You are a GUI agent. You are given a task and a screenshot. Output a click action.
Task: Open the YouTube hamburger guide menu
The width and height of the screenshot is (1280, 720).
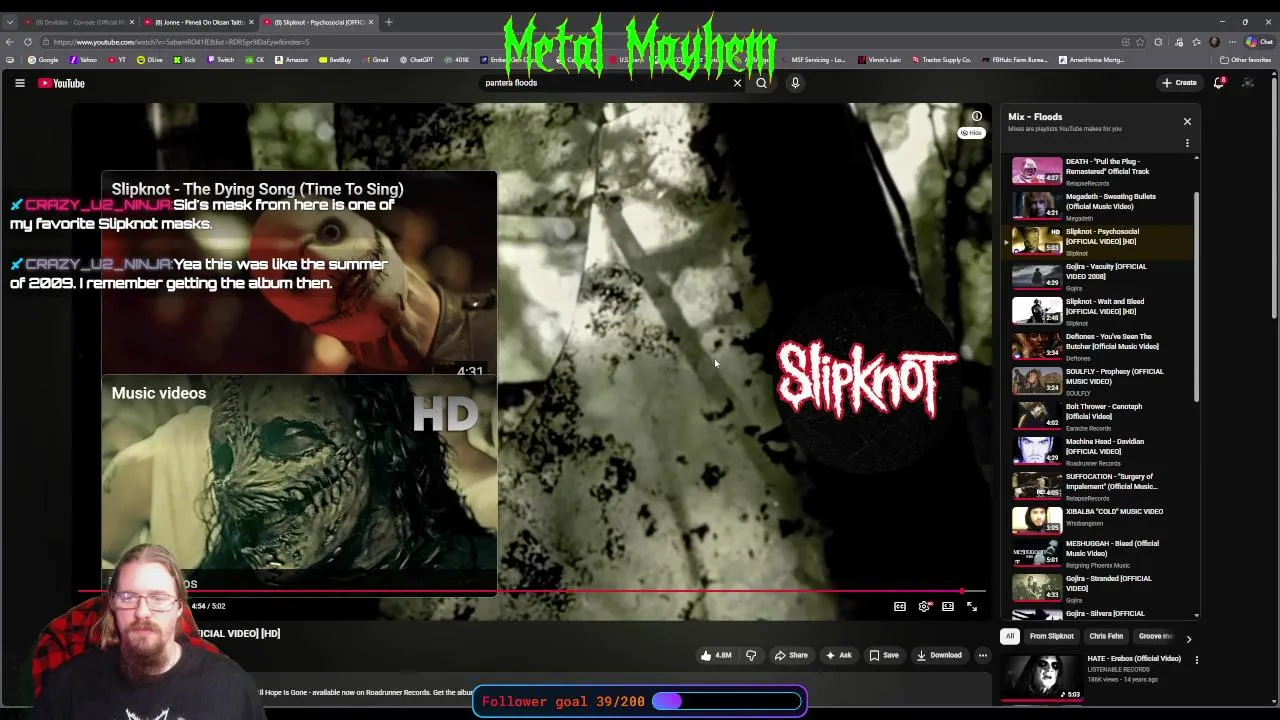click(19, 83)
